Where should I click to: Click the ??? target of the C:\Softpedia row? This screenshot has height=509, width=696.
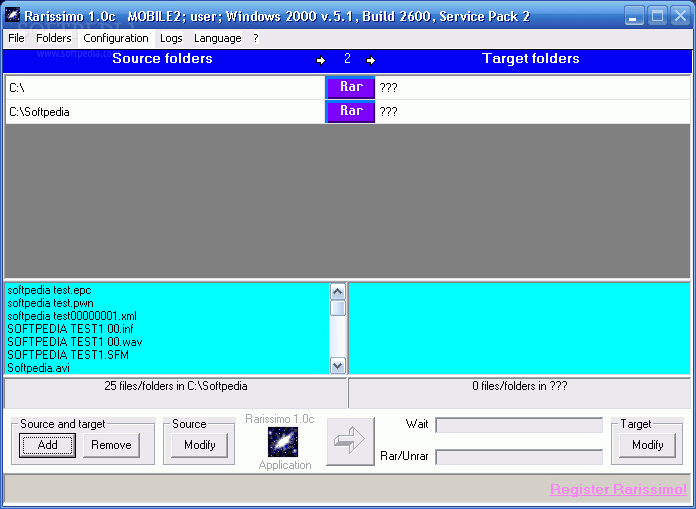(533, 111)
